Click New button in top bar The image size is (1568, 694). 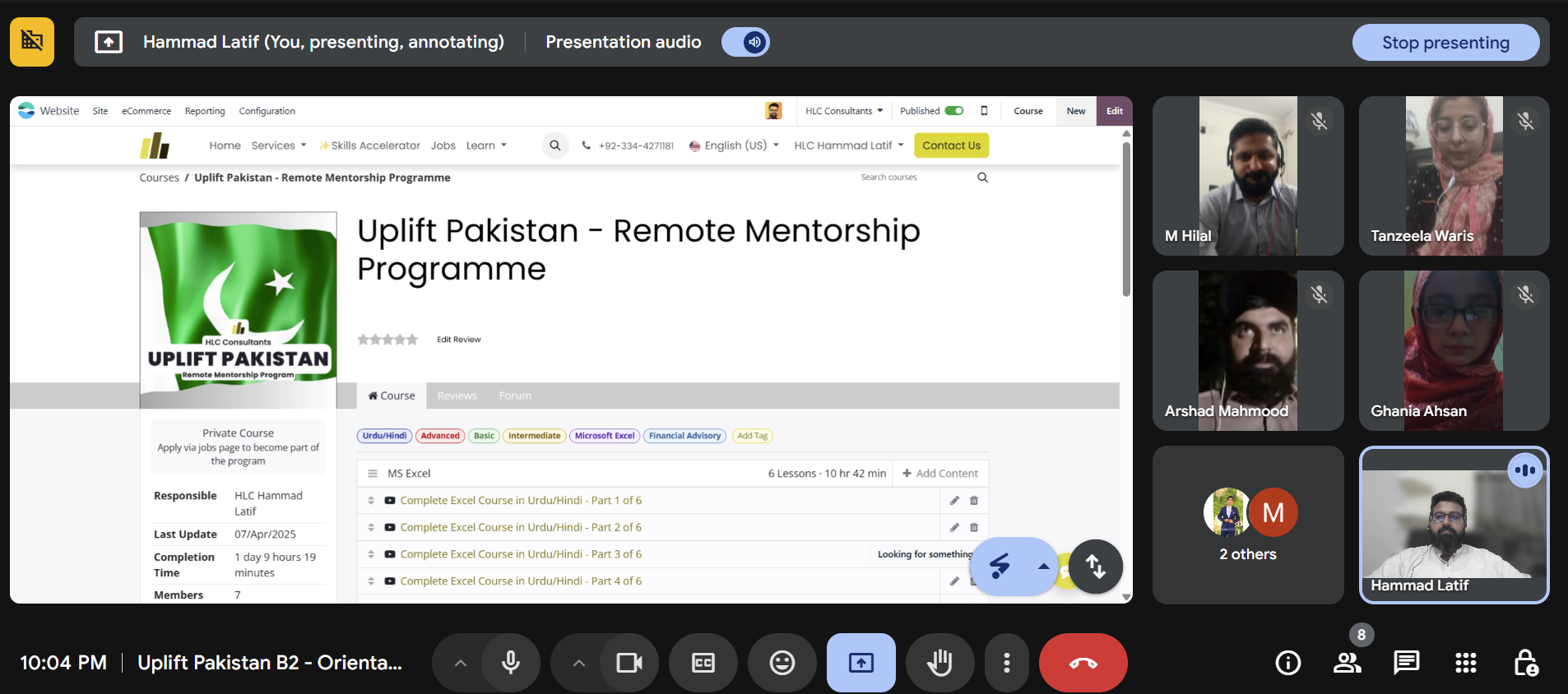(1076, 111)
